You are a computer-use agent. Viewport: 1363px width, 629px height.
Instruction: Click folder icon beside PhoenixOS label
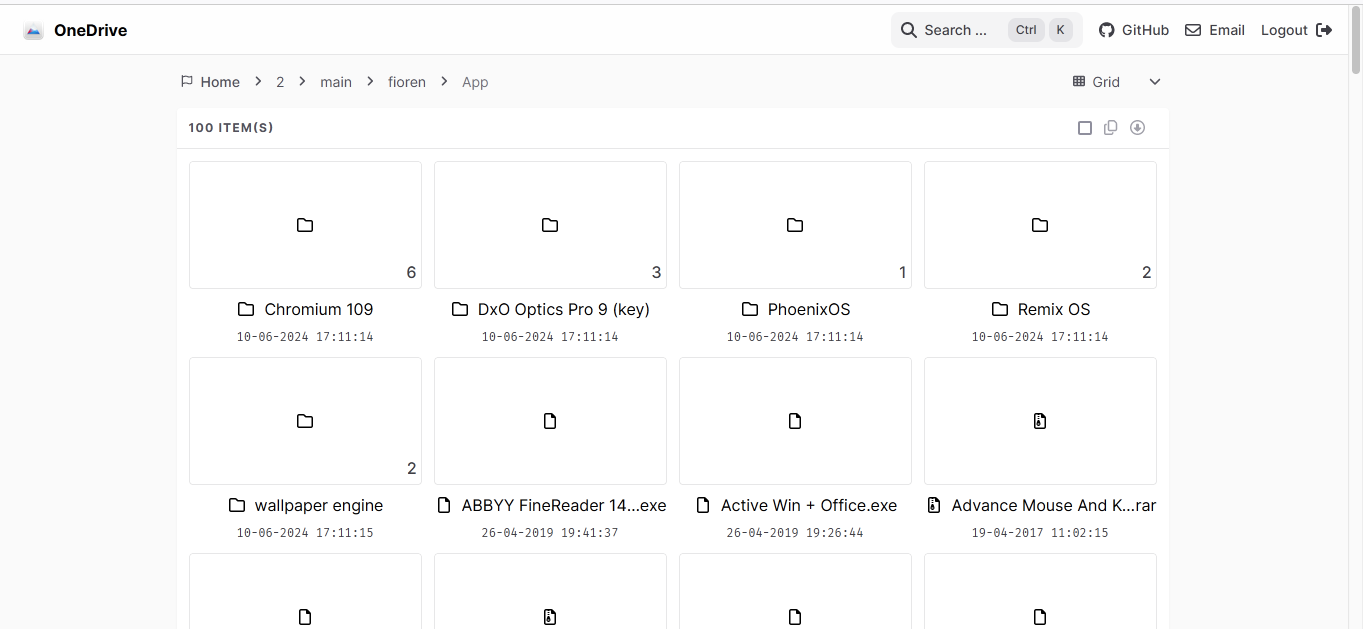tap(750, 309)
